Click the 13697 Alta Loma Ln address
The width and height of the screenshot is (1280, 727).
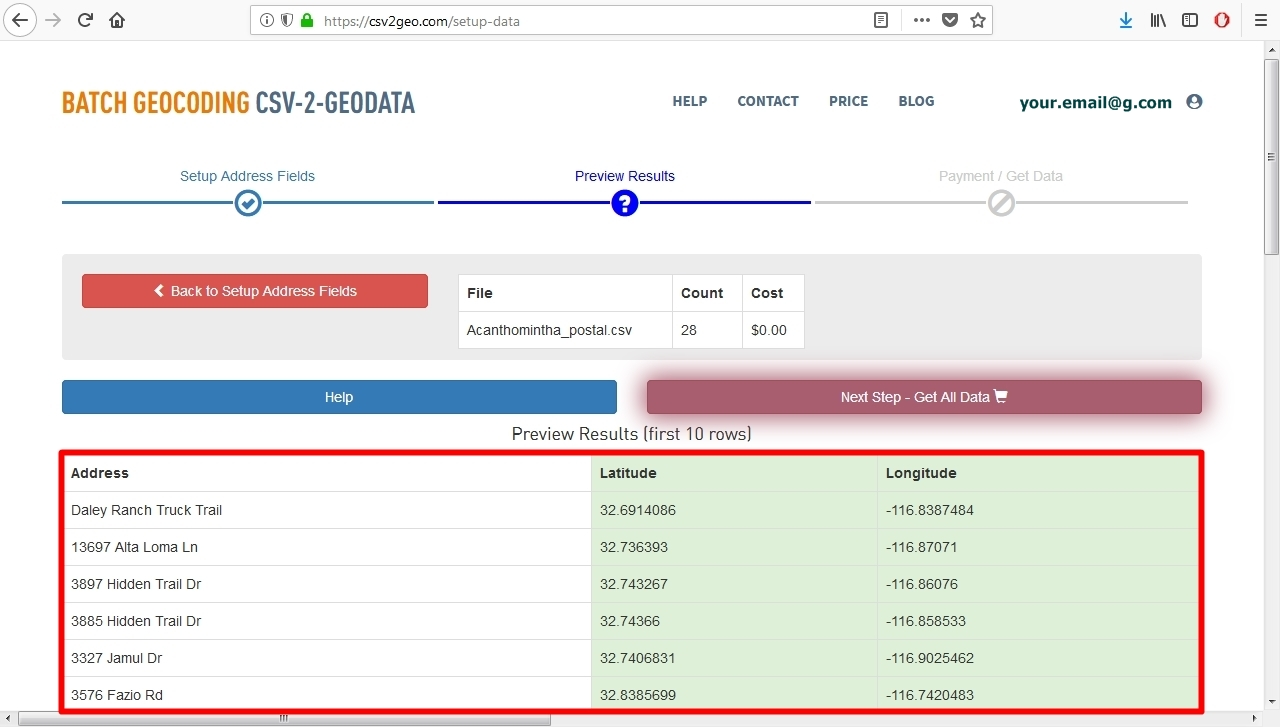pos(133,547)
